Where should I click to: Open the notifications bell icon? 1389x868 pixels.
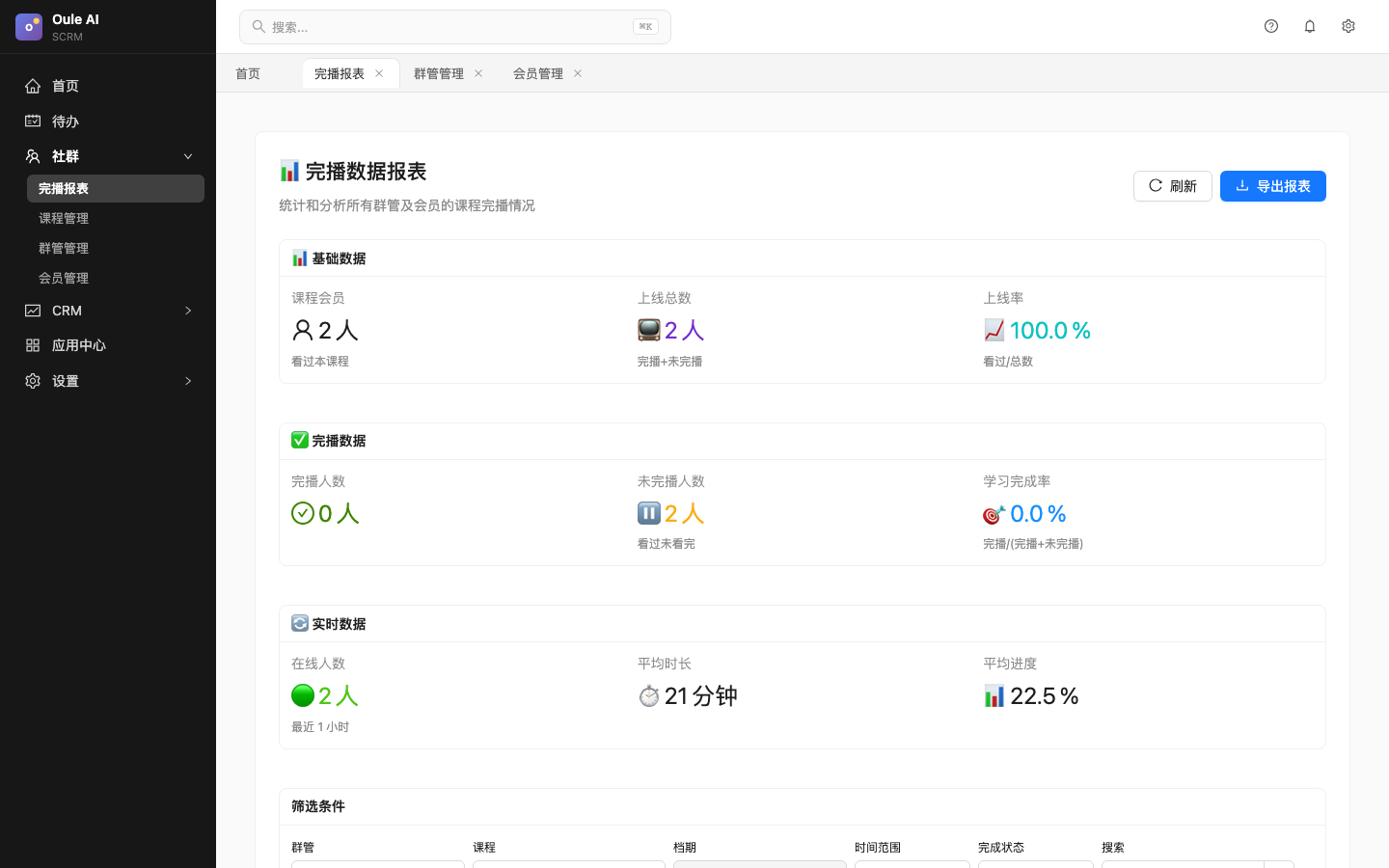point(1310,26)
